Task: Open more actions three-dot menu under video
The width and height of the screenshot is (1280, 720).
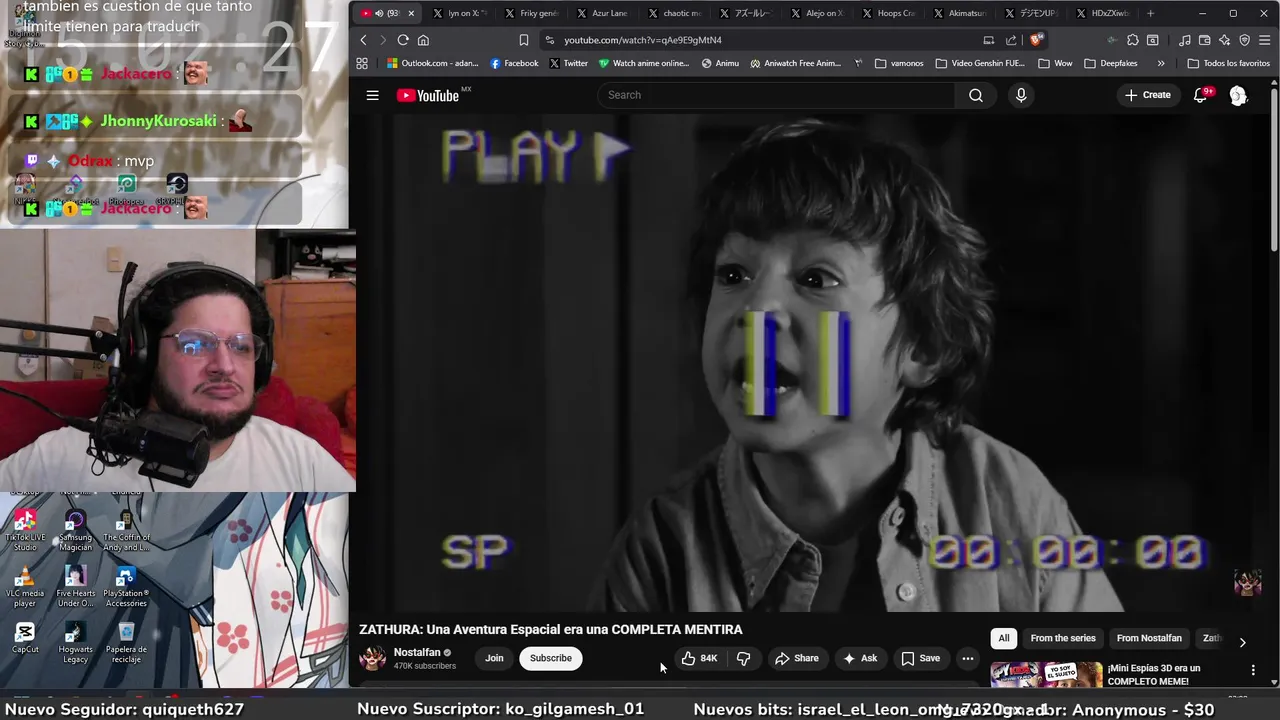Action: click(x=967, y=658)
